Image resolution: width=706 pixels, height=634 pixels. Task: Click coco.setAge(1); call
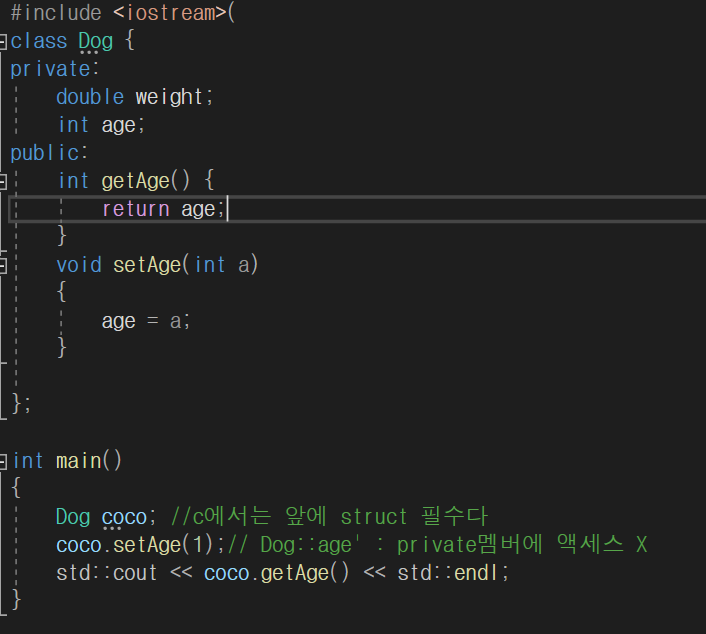click(140, 545)
